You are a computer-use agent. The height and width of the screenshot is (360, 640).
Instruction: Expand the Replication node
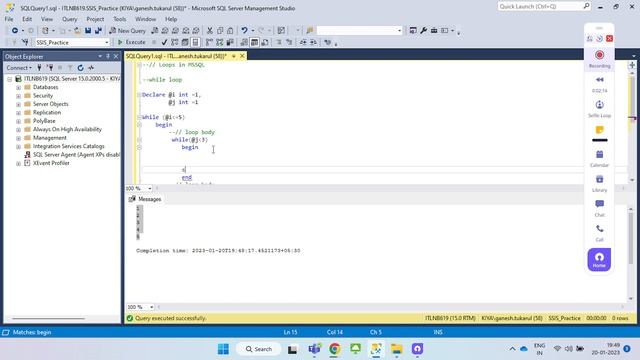[18, 113]
